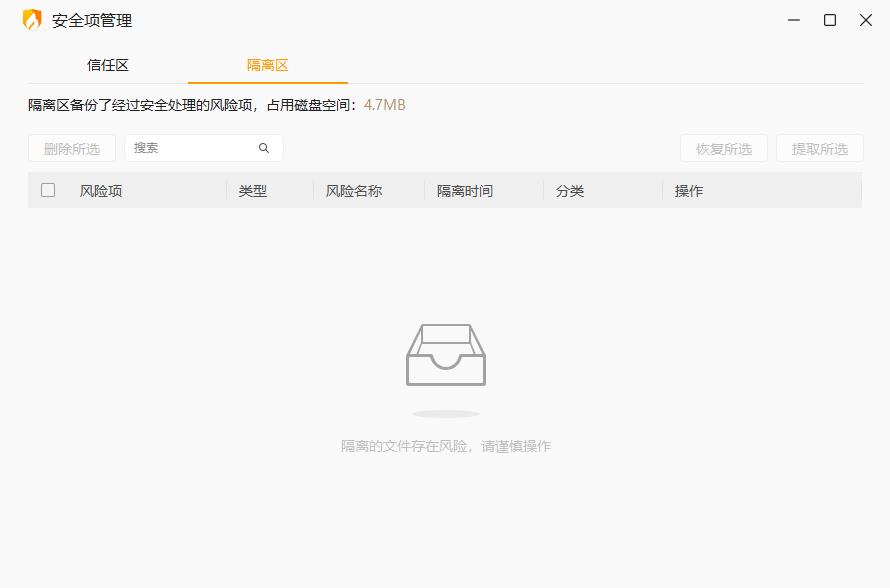Viewport: 890px width, 588px height.
Task: Click the 提取所选 button
Action: click(x=819, y=147)
